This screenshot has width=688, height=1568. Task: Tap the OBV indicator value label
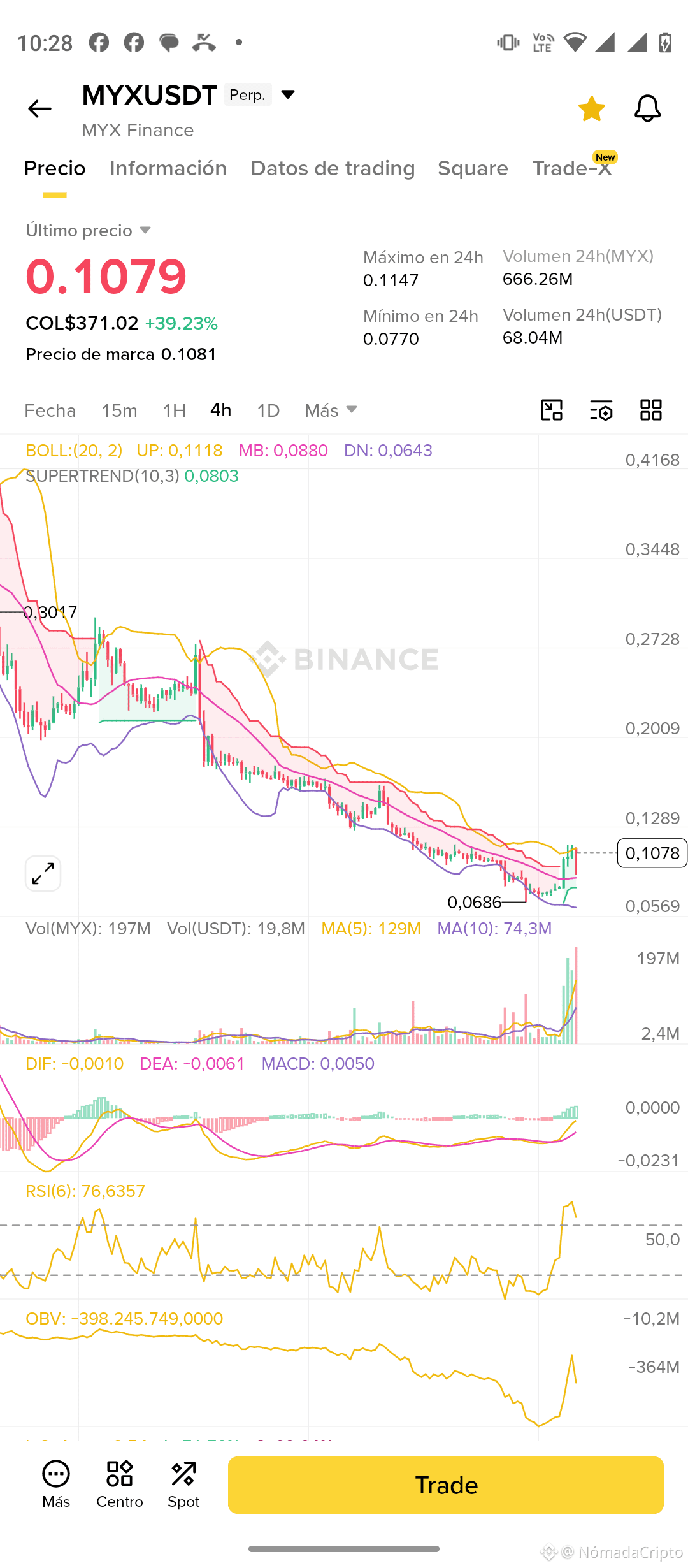(124, 1319)
